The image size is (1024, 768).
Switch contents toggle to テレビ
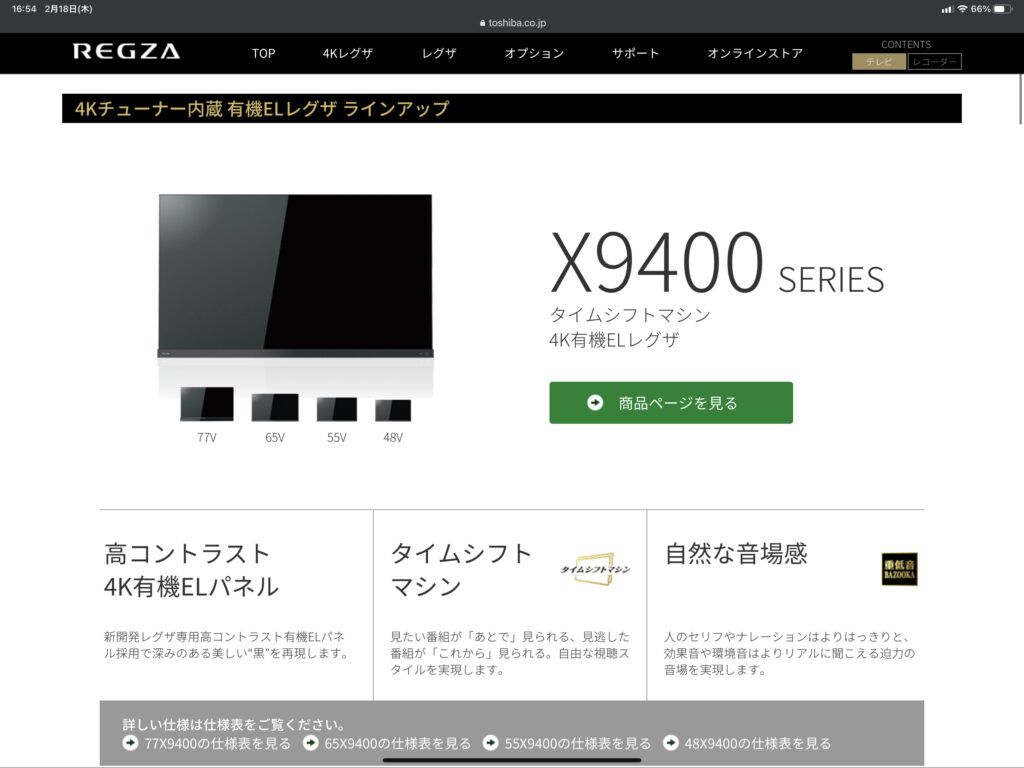(879, 61)
